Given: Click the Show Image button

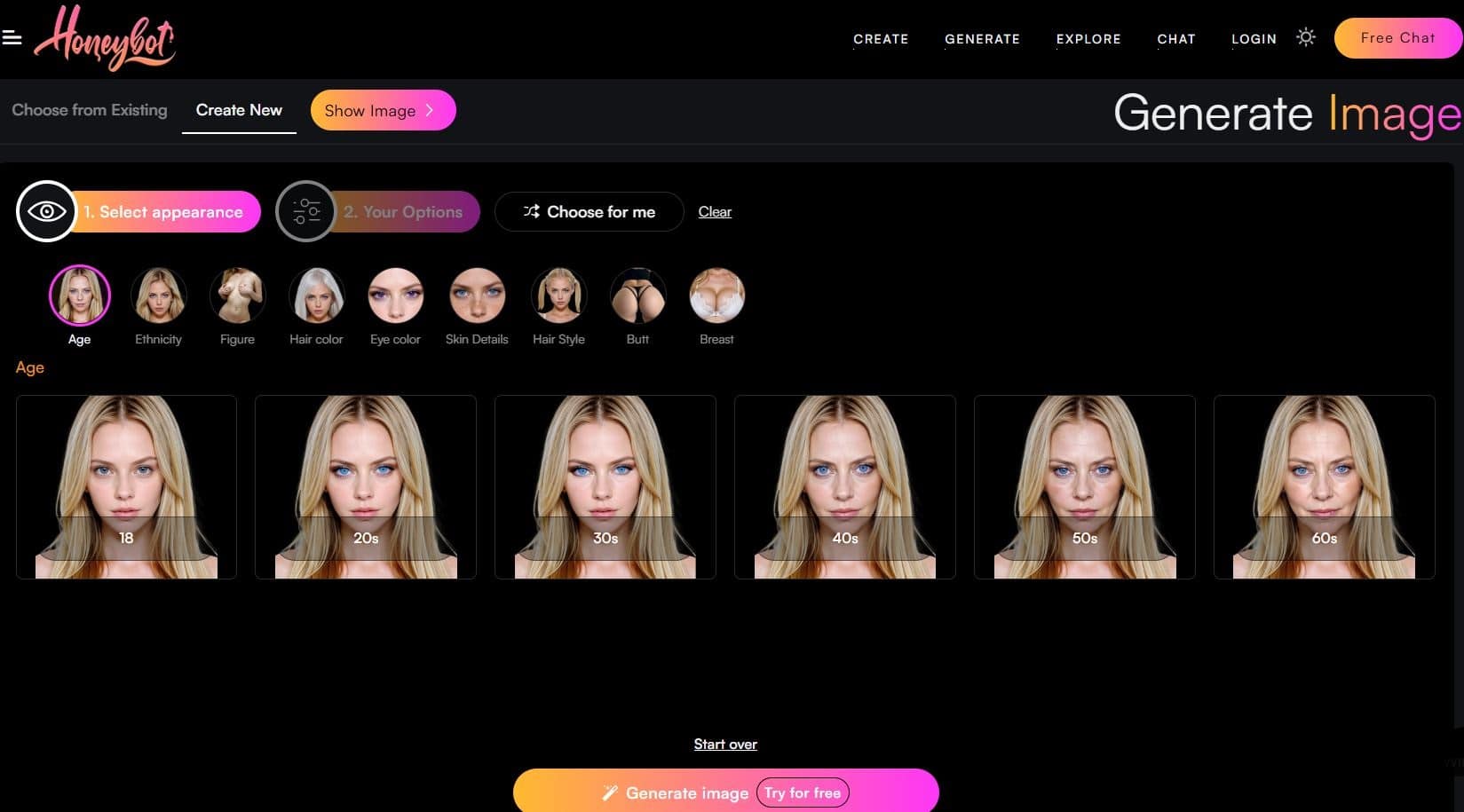Looking at the screenshot, I should 383,110.
